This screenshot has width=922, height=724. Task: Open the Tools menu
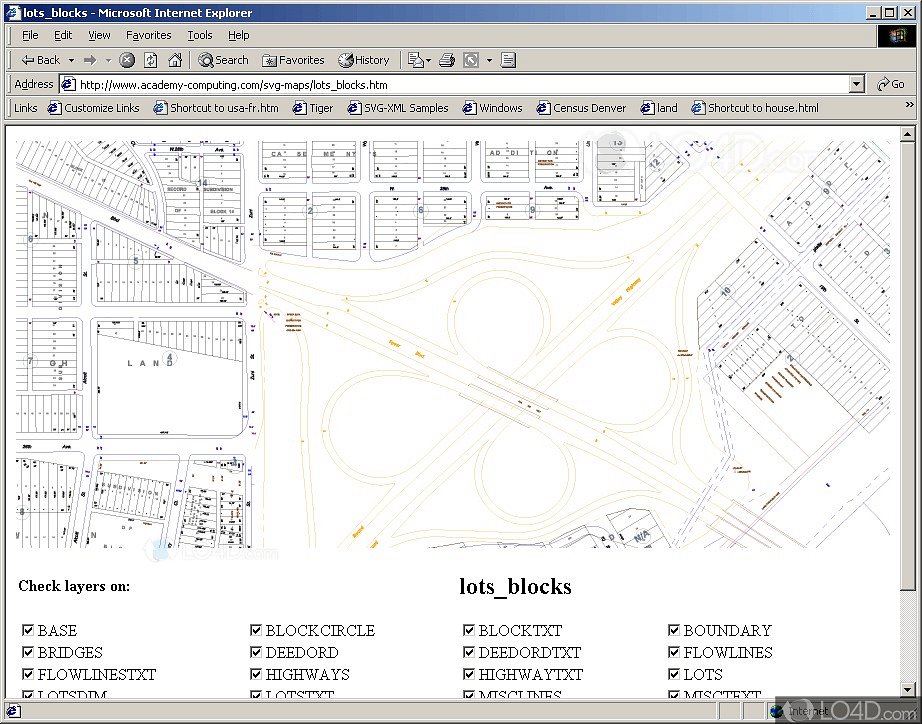tap(200, 35)
